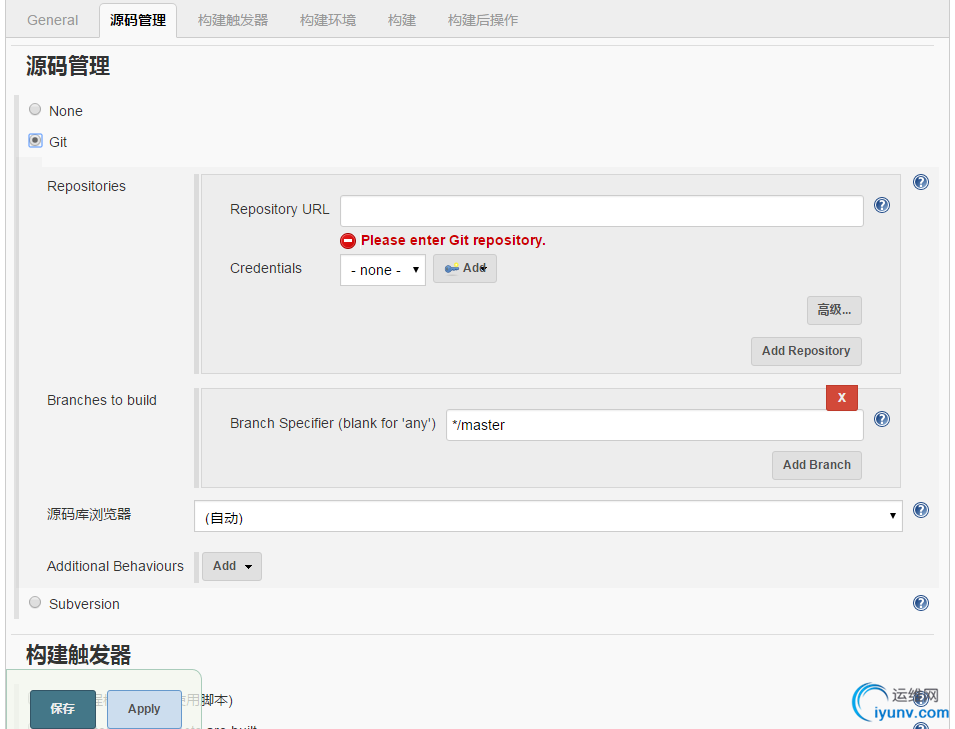Switch to the General tab
Screen dimensions: 955x729
pos(52,20)
